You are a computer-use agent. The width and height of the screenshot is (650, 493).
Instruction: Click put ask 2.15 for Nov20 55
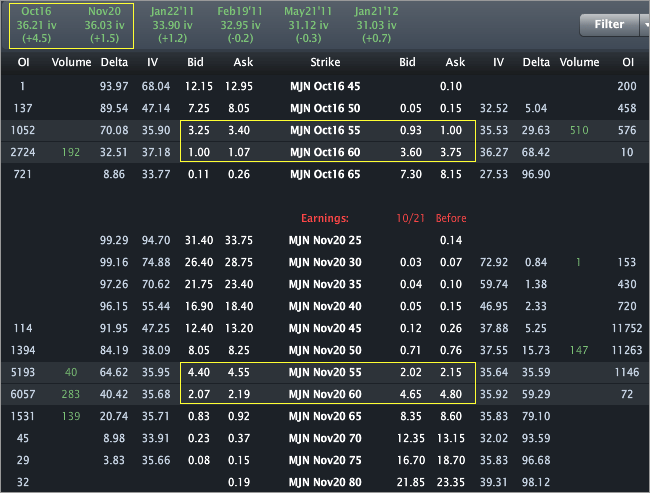point(451,372)
